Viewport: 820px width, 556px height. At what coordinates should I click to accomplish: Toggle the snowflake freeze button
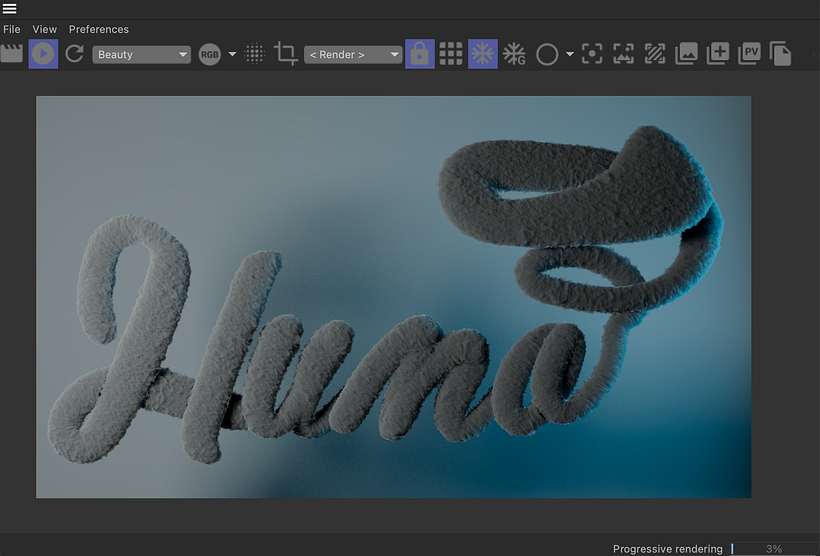pyautogui.click(x=483, y=54)
